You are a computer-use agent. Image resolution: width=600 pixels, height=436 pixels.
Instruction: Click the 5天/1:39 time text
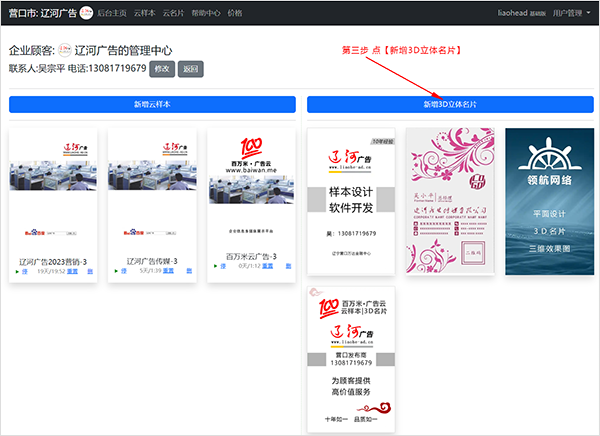(150, 271)
